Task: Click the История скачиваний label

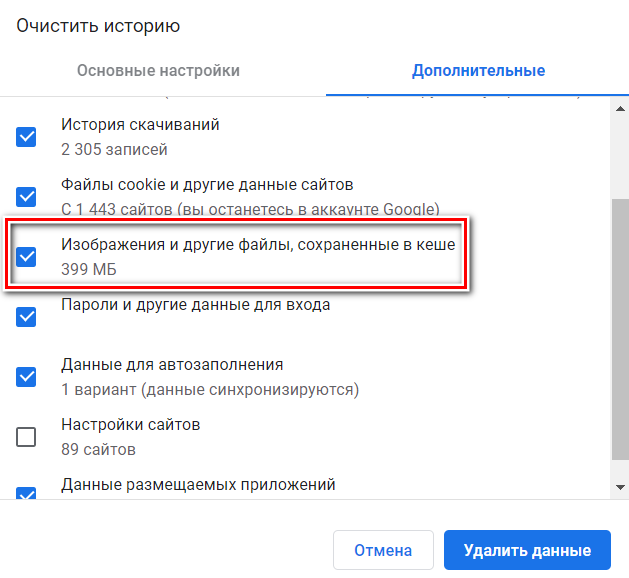Action: coord(140,124)
